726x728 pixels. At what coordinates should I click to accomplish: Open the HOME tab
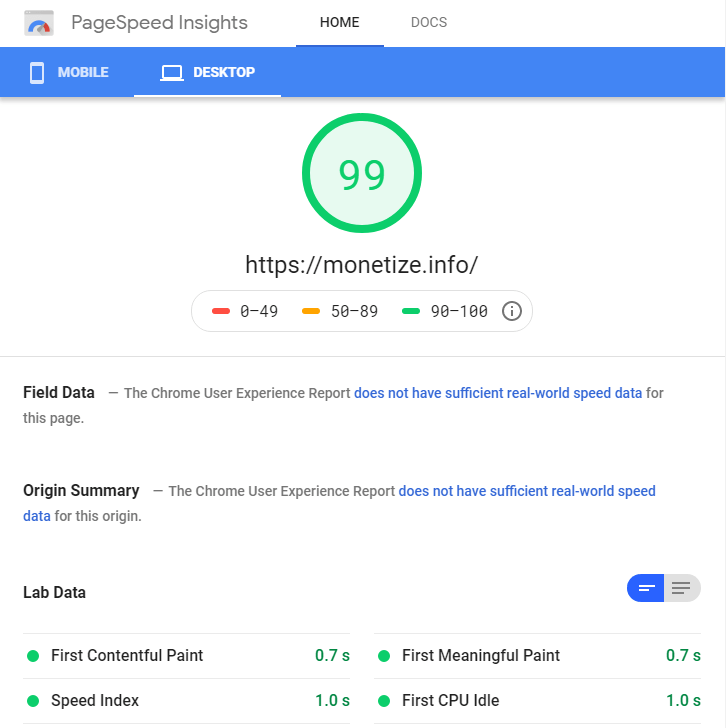tap(340, 23)
